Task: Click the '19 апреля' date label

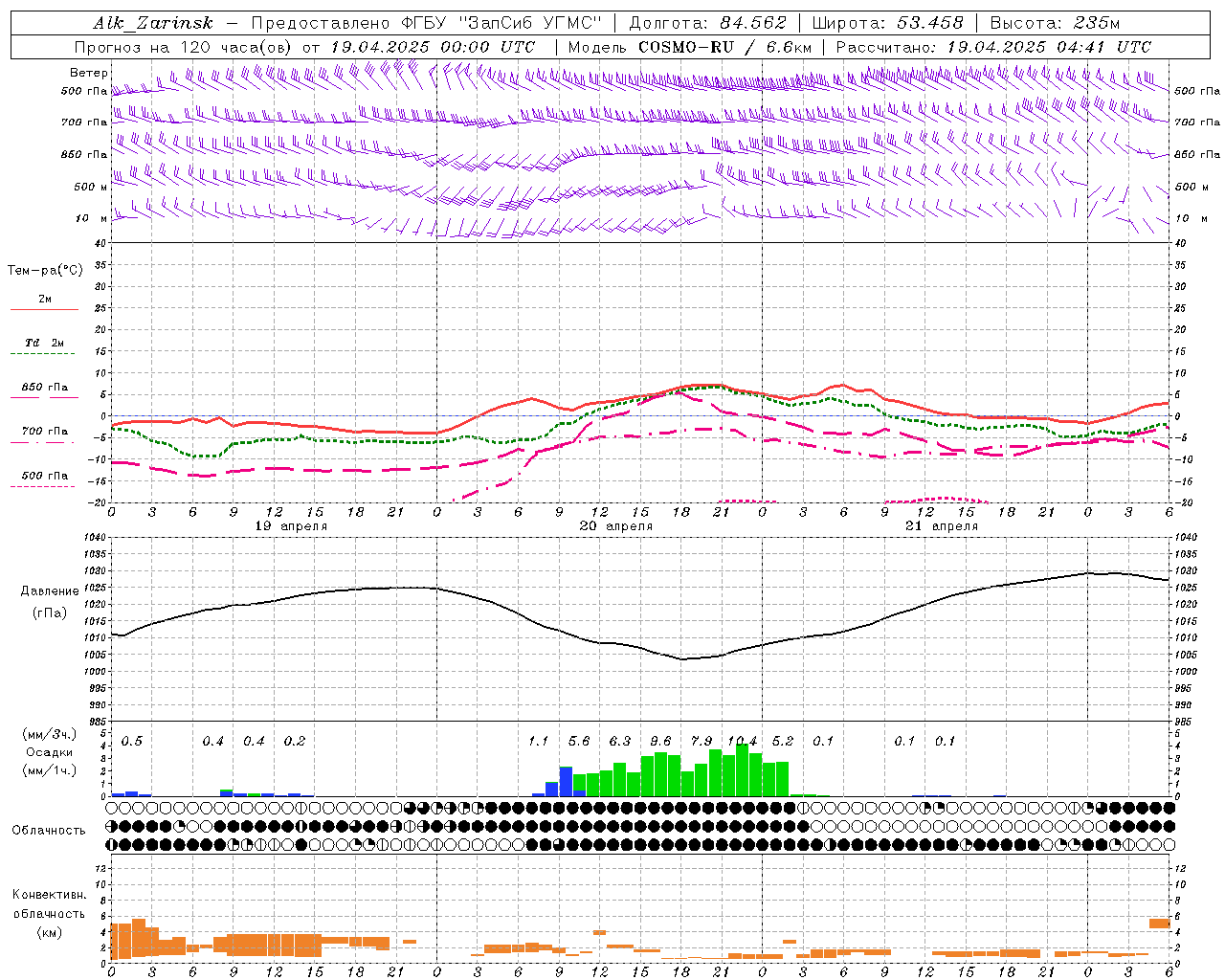Action: [291, 526]
